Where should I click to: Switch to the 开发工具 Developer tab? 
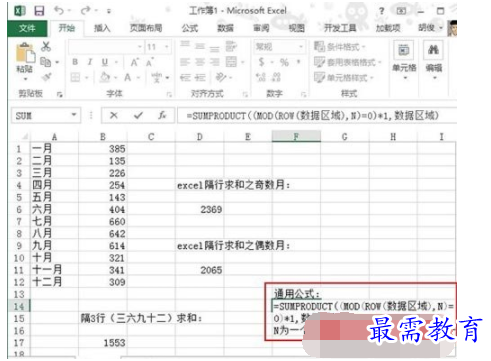[340, 28]
